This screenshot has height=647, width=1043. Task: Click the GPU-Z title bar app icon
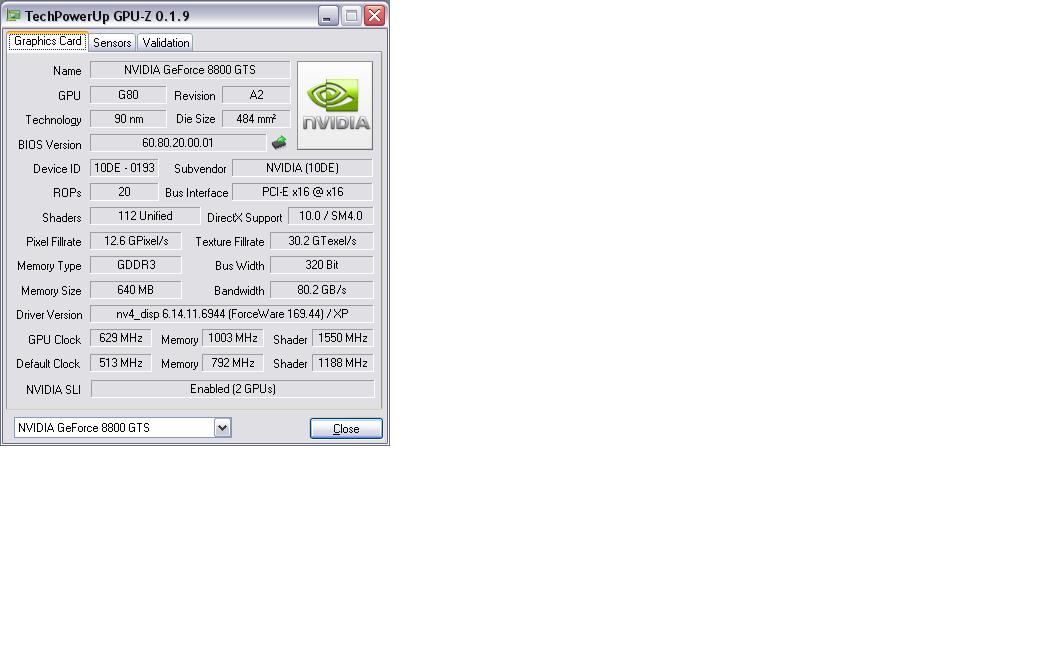(x=13, y=15)
